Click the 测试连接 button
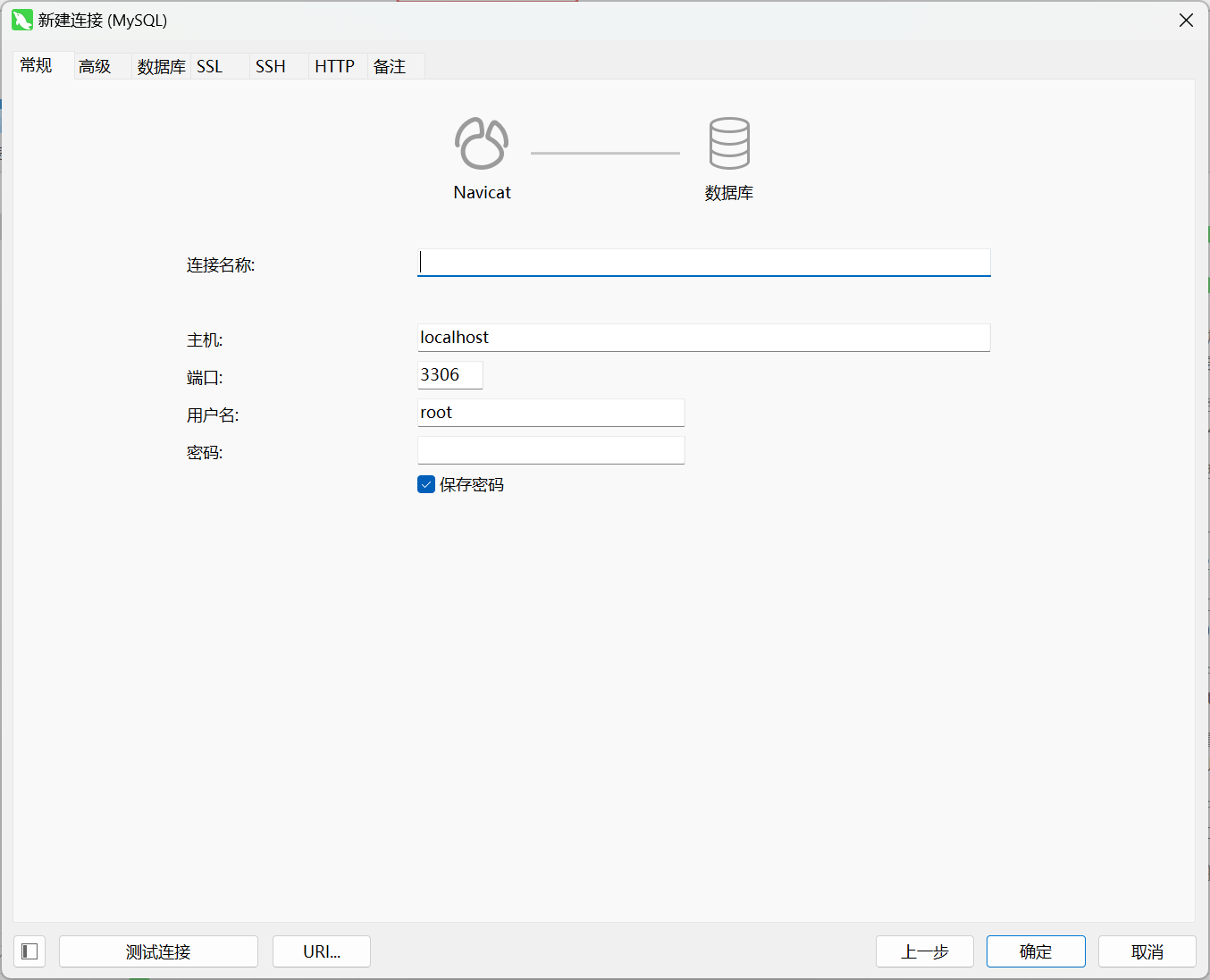The height and width of the screenshot is (980, 1210). [x=158, y=951]
